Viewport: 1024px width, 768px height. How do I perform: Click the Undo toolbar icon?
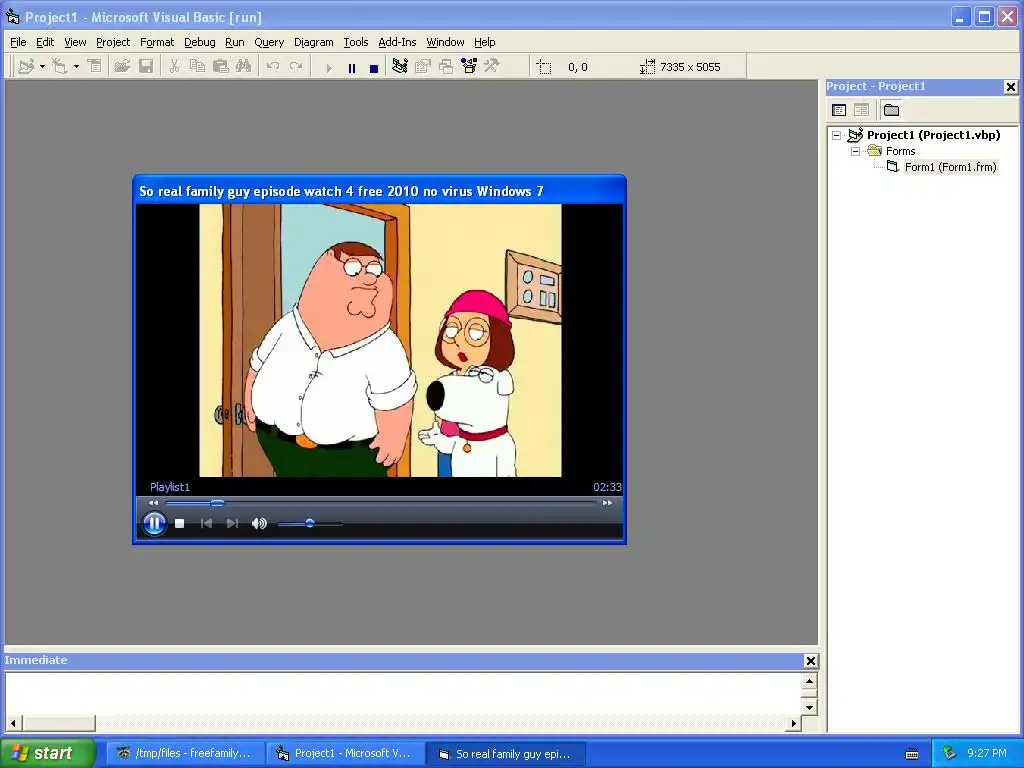(x=273, y=67)
